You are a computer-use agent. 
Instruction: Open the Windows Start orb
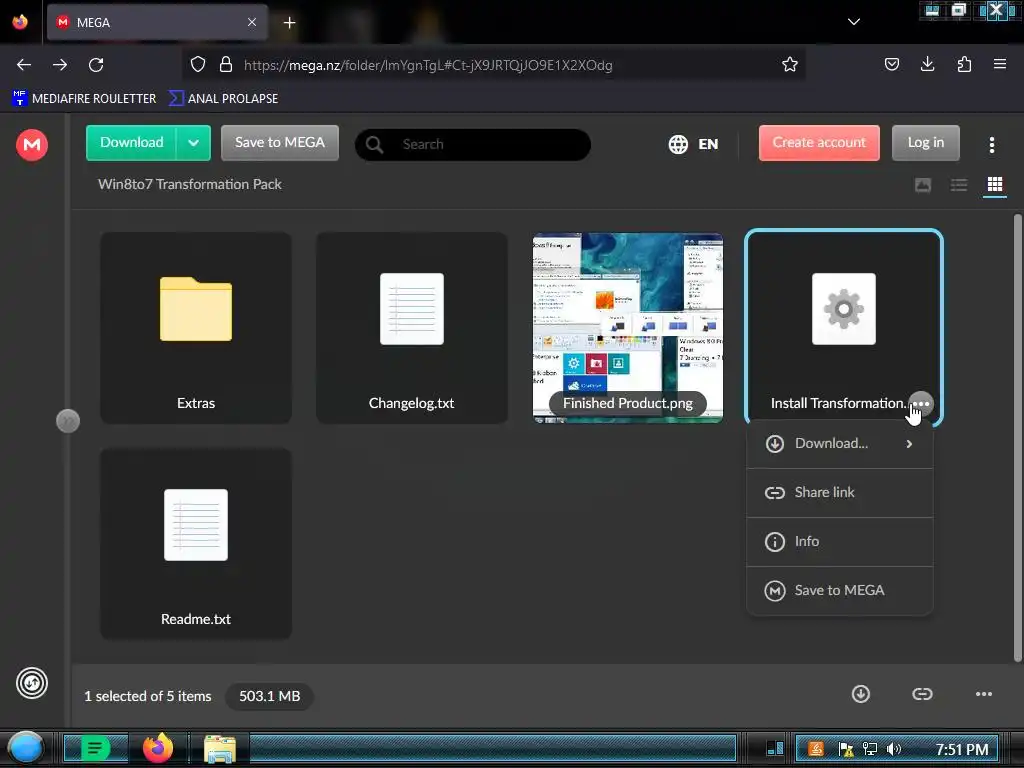point(25,748)
